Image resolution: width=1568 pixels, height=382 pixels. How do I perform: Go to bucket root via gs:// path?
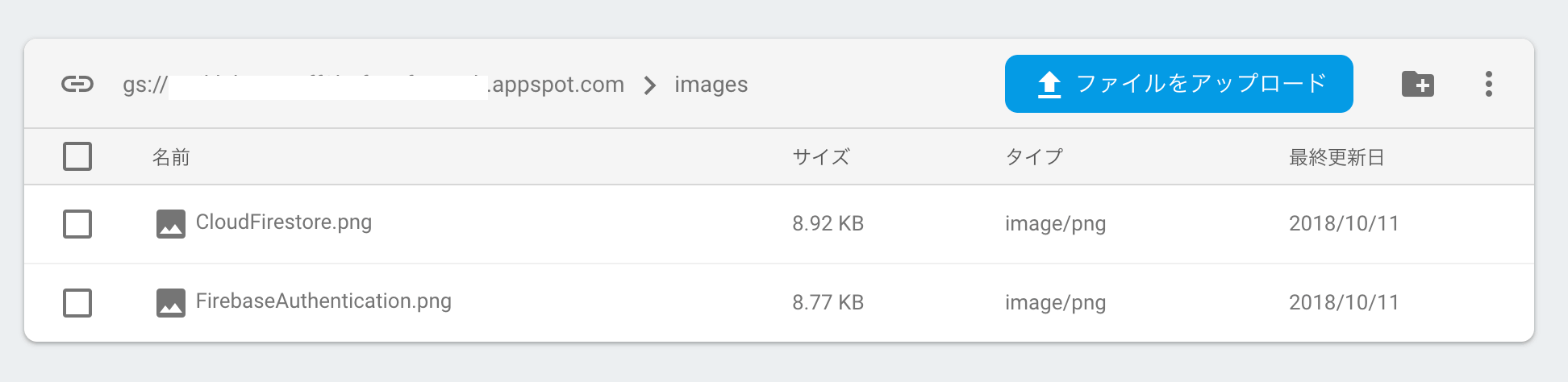click(x=373, y=85)
